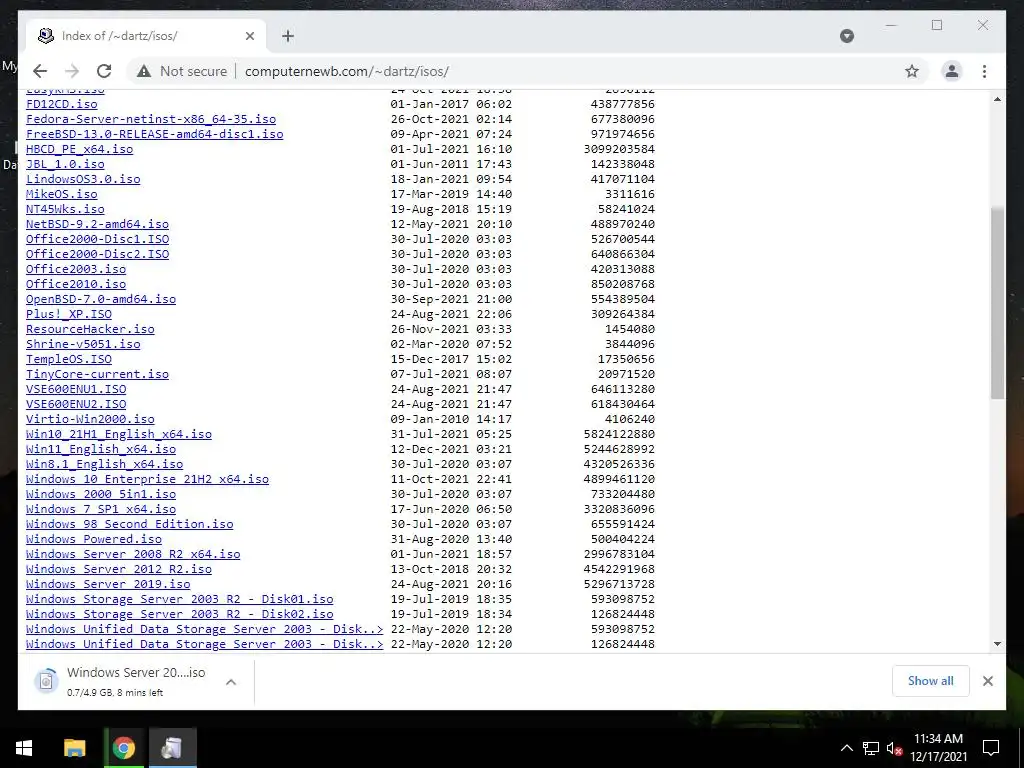The image size is (1024, 768).
Task: Open ResourceHacker.iso link
Action: click(x=90, y=329)
